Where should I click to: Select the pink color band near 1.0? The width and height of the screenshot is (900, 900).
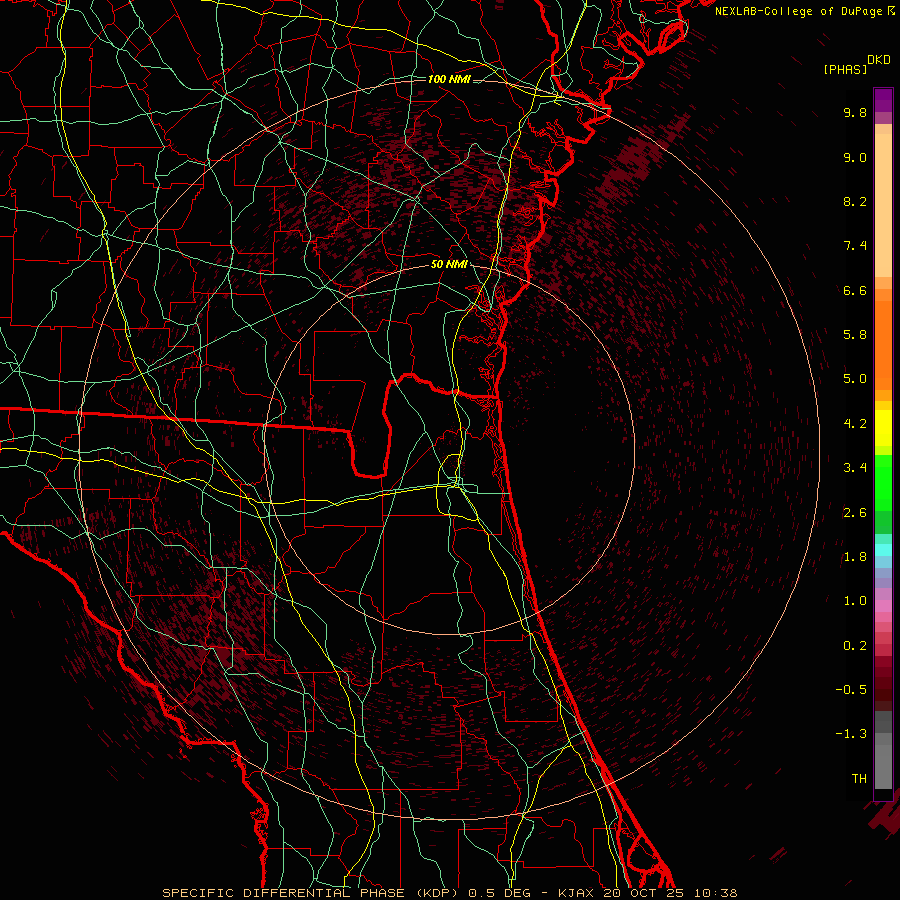pyautogui.click(x=883, y=601)
